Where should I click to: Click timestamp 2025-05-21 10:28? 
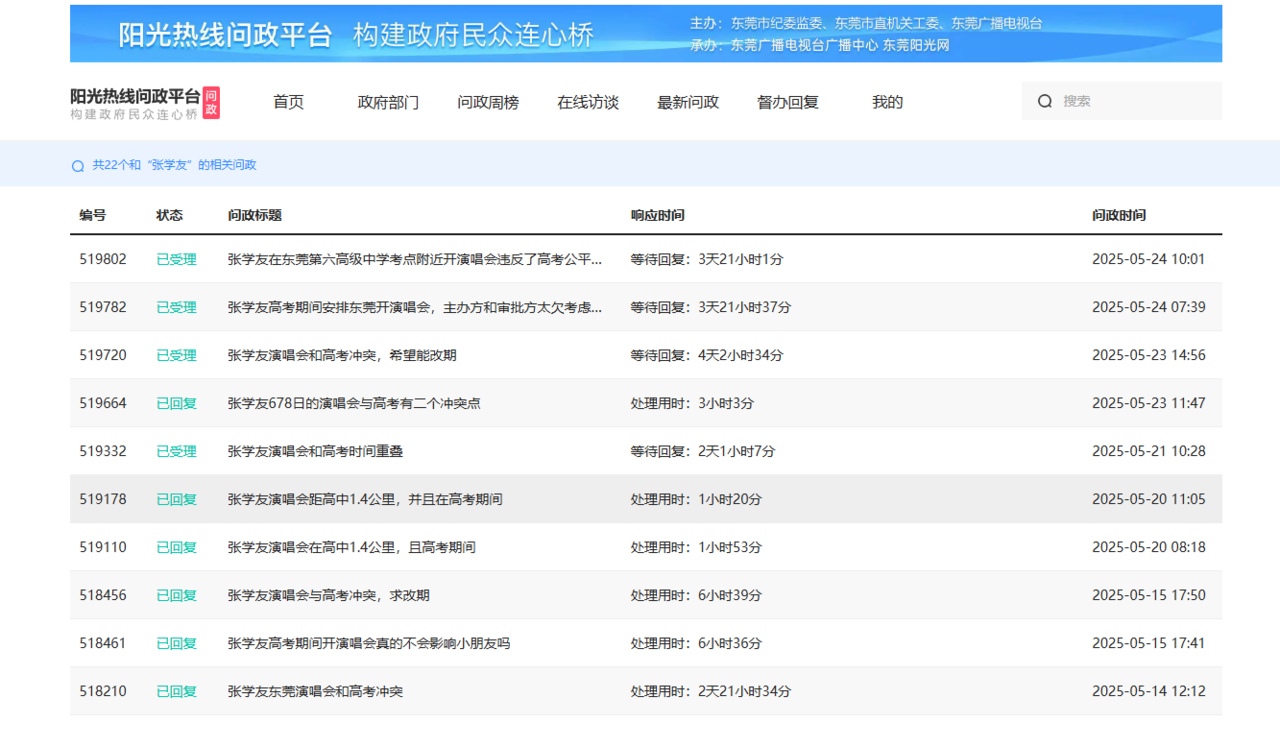click(x=1149, y=451)
